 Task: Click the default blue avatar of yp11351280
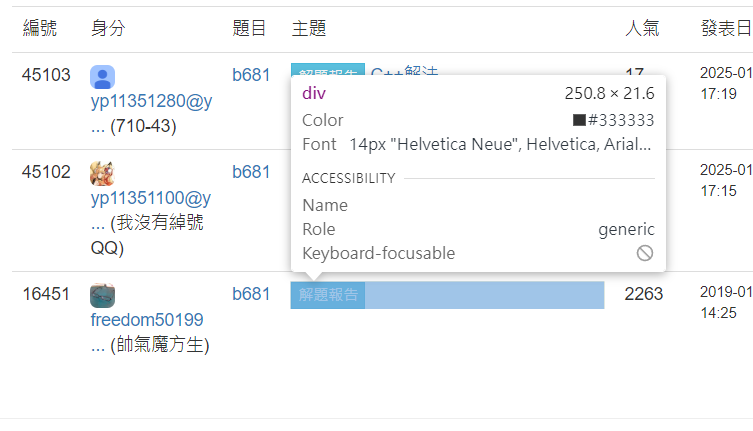tap(102, 77)
